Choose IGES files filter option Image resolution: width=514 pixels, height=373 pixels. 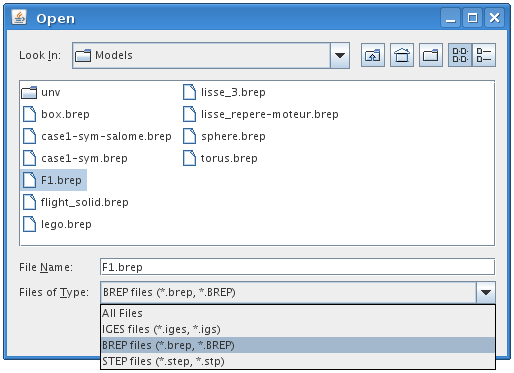tap(298, 329)
